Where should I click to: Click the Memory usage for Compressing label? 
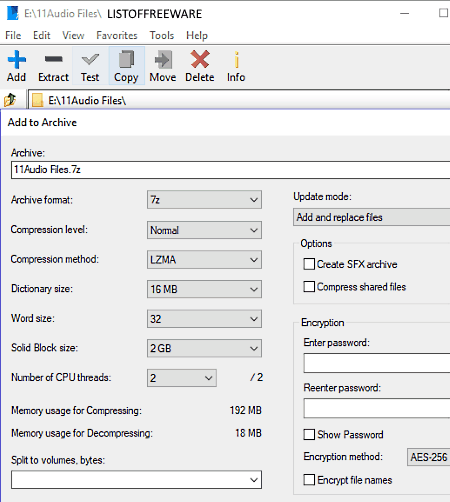coord(76,411)
